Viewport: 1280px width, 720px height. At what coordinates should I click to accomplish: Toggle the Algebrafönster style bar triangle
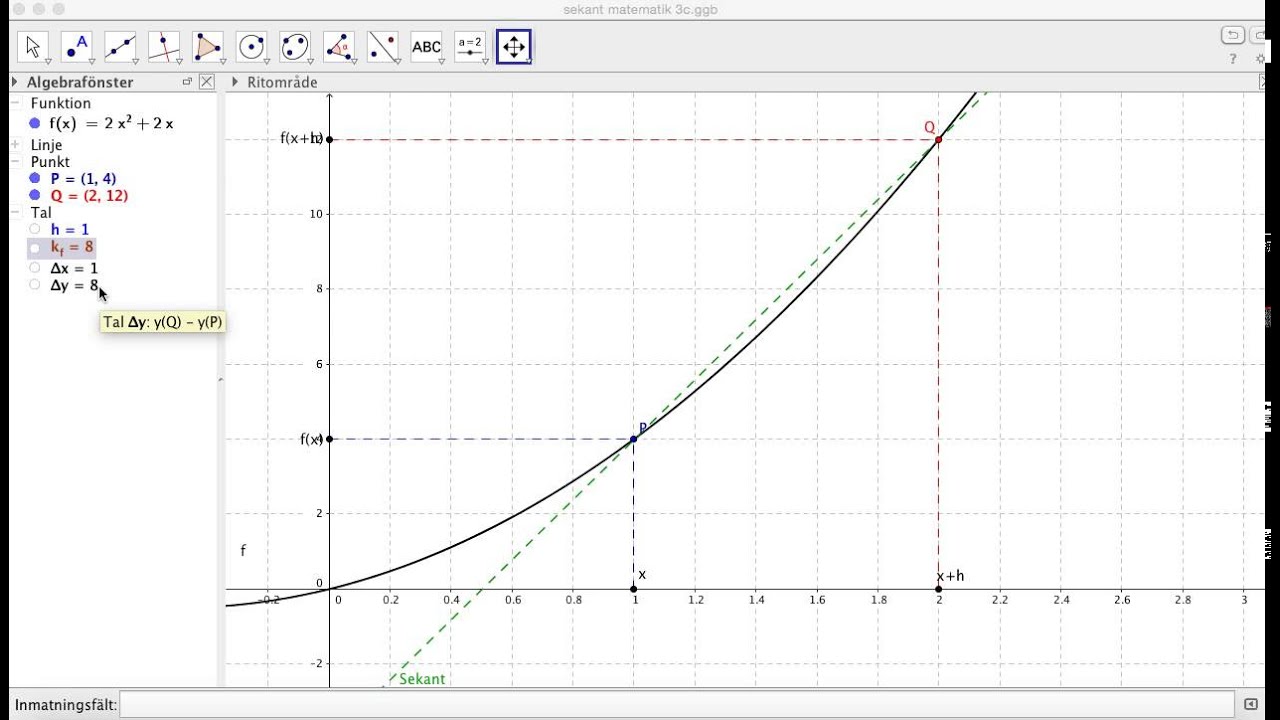coord(15,82)
